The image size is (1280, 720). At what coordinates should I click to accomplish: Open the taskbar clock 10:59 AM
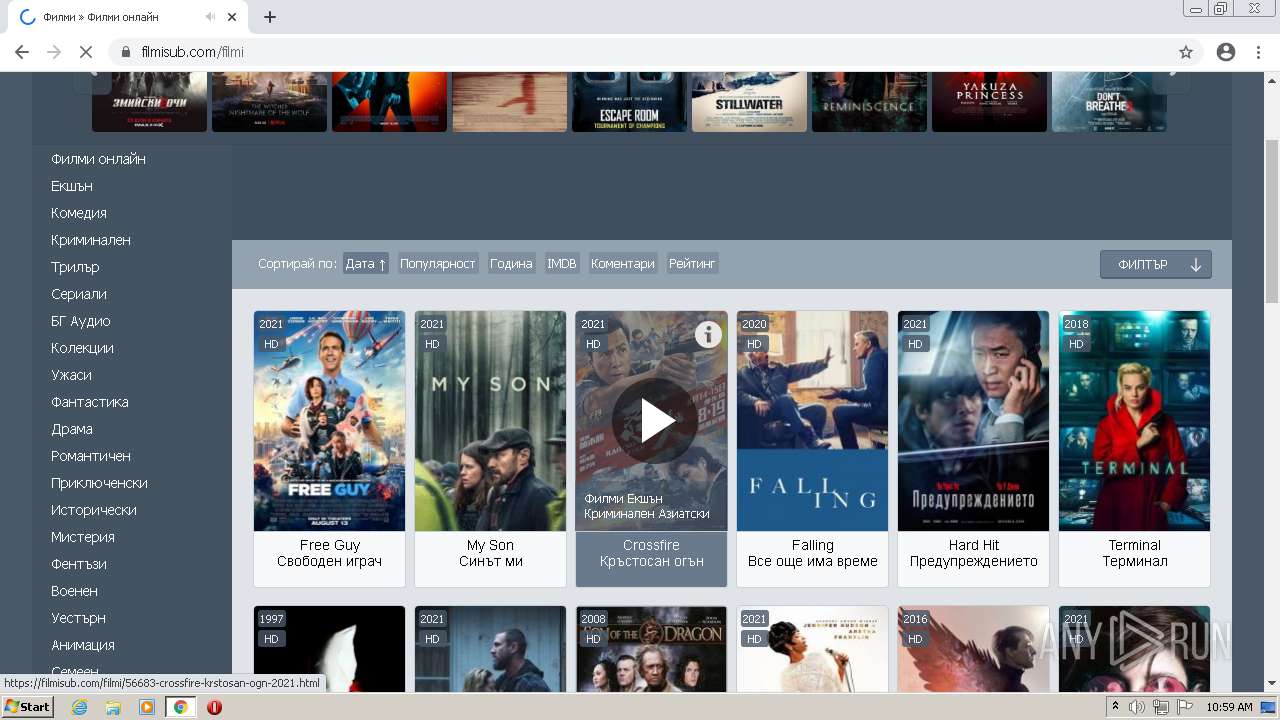1229,707
